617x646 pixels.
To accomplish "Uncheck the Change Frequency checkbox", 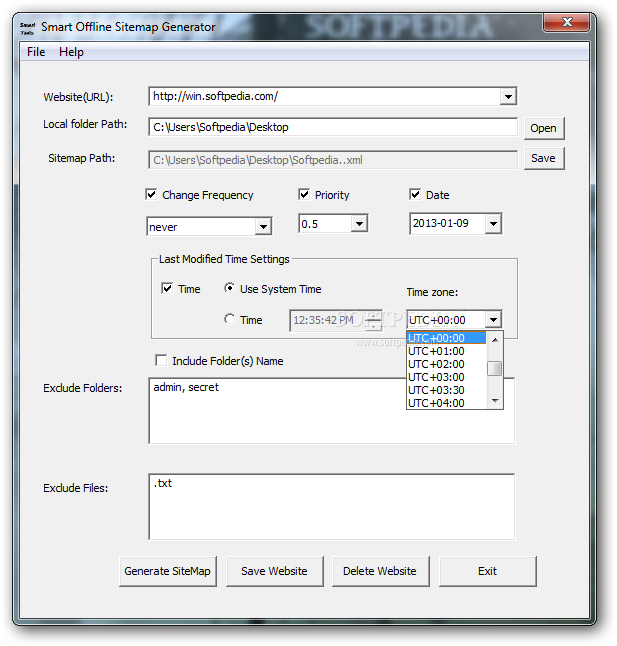I will (x=151, y=194).
